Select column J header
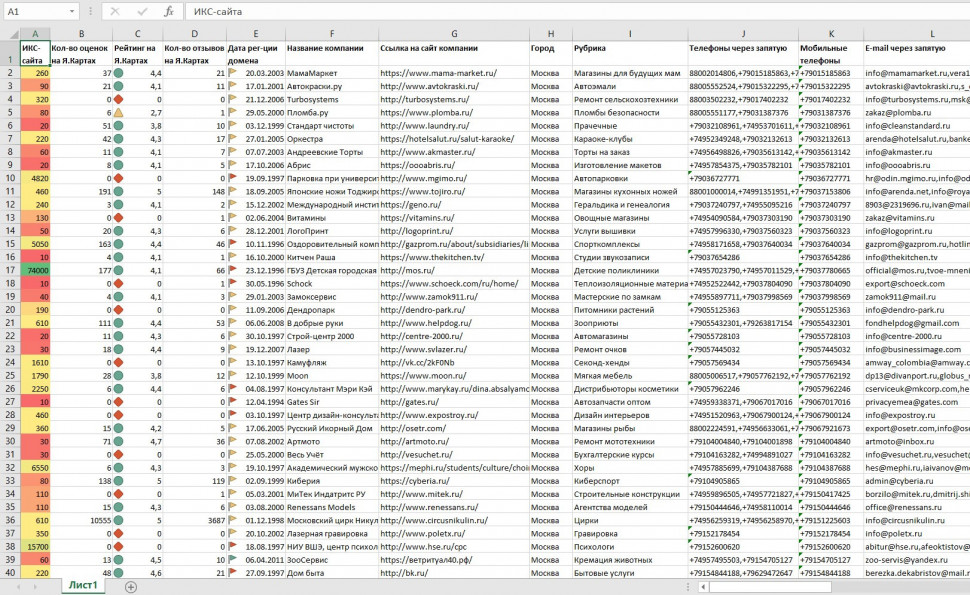The width and height of the screenshot is (970, 595). [x=743, y=34]
